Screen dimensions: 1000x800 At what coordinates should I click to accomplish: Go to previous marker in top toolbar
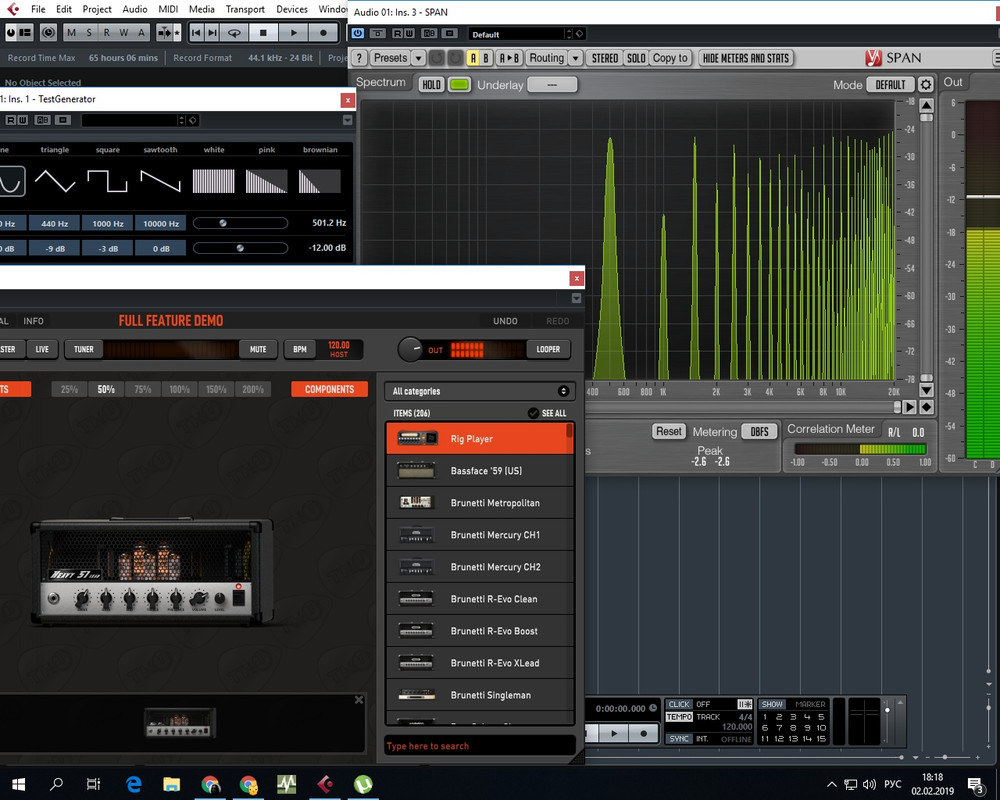point(196,32)
